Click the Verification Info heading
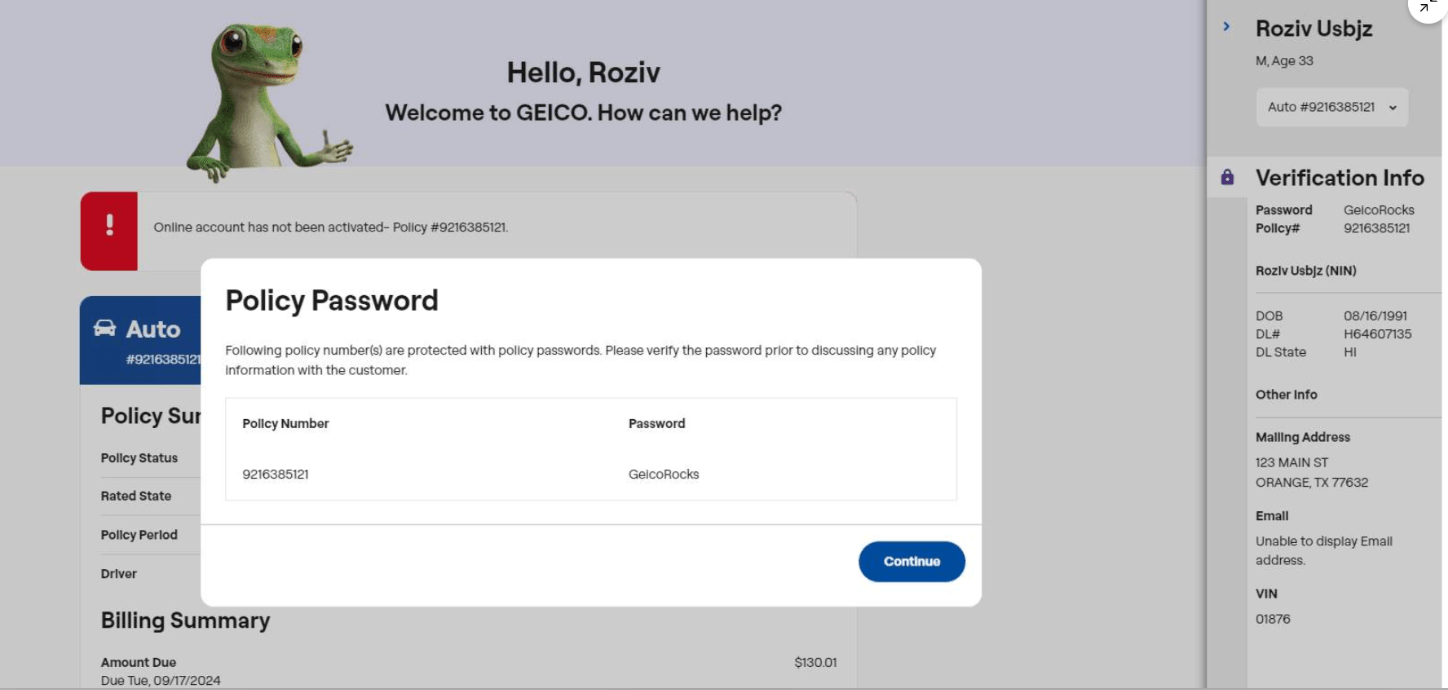The height and width of the screenshot is (690, 1448). coord(1339,178)
